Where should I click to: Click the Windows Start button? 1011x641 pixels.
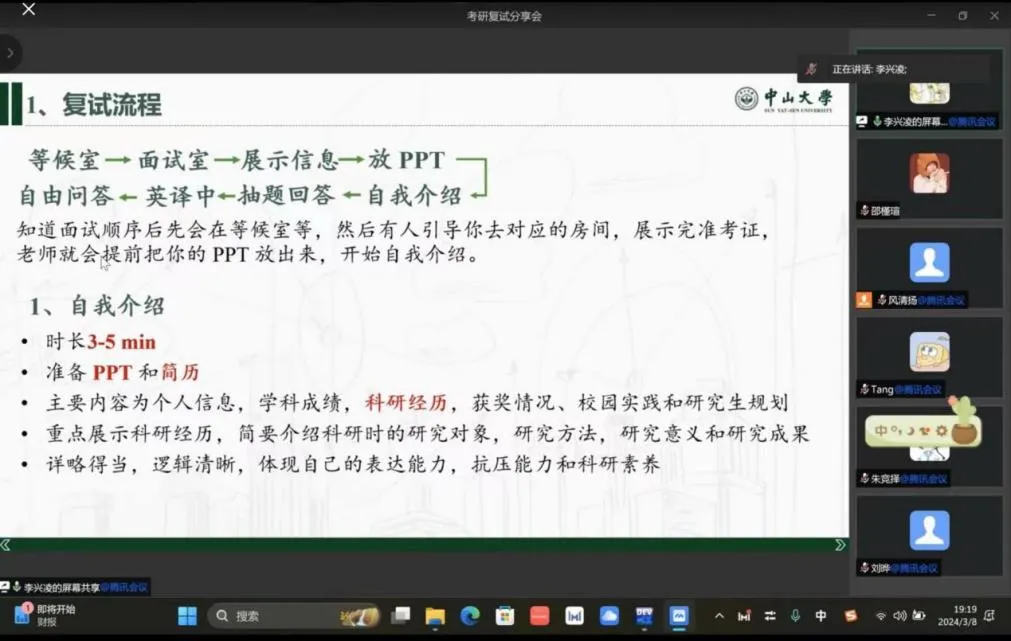click(187, 616)
